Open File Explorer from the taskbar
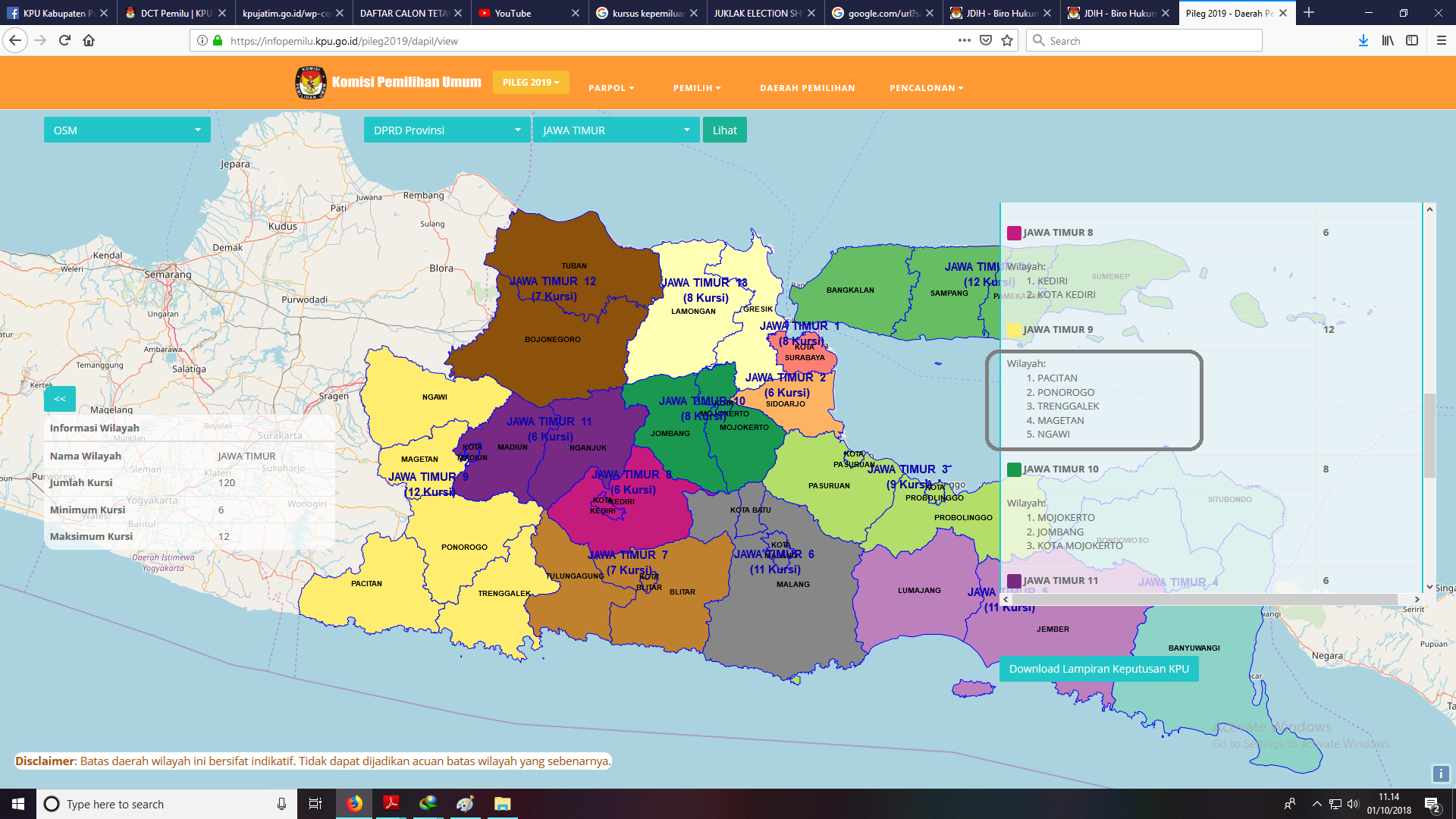 tap(502, 804)
